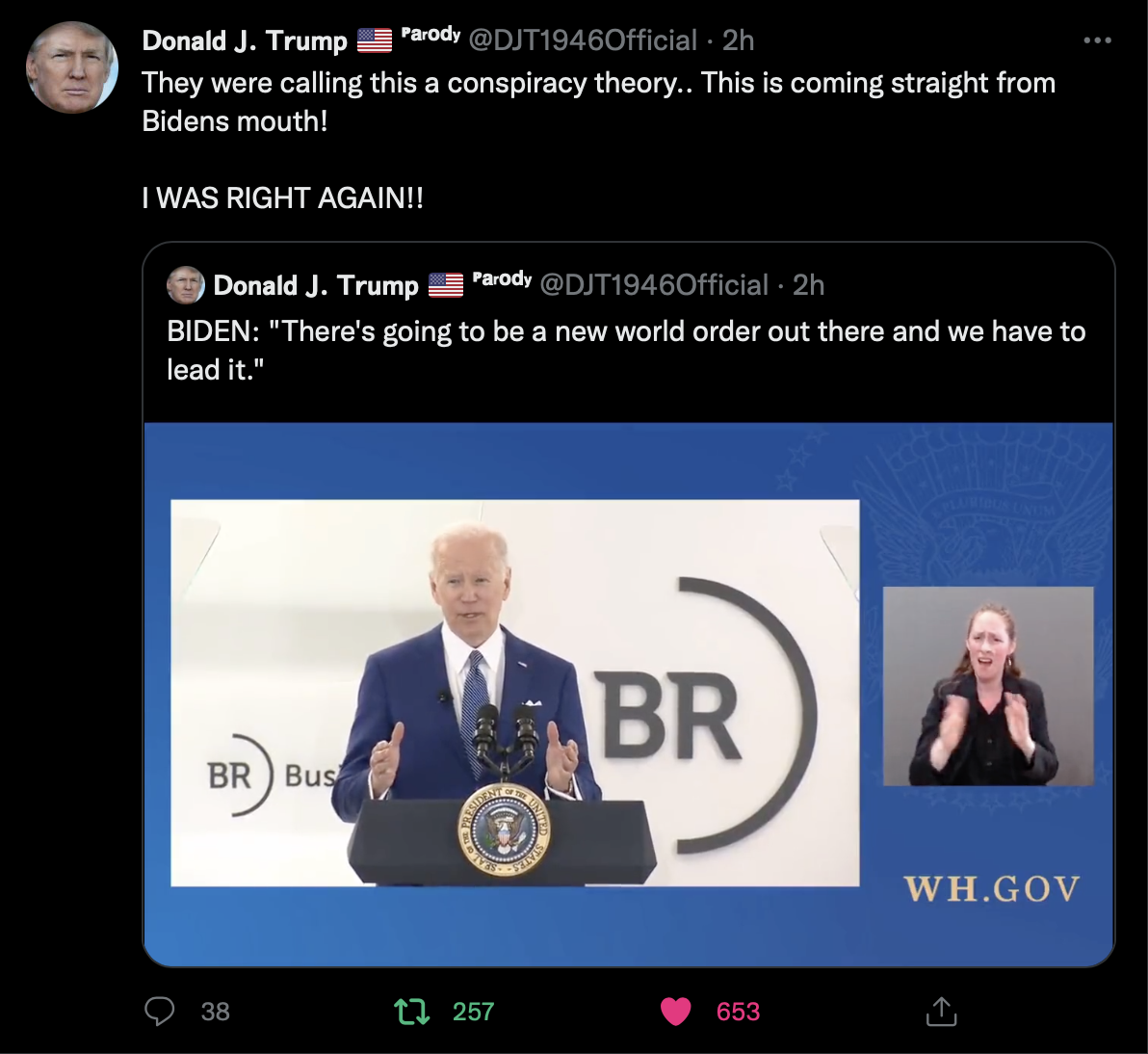Play the Biden podium video
This screenshot has width=1148, height=1054.
(628, 694)
